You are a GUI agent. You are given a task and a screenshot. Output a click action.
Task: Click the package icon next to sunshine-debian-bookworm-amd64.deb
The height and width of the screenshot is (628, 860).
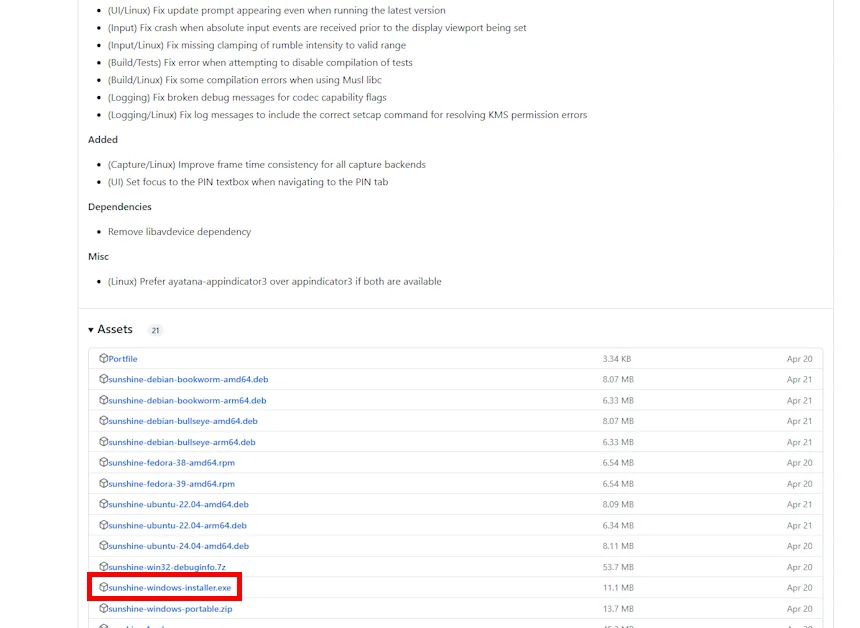click(x=103, y=379)
